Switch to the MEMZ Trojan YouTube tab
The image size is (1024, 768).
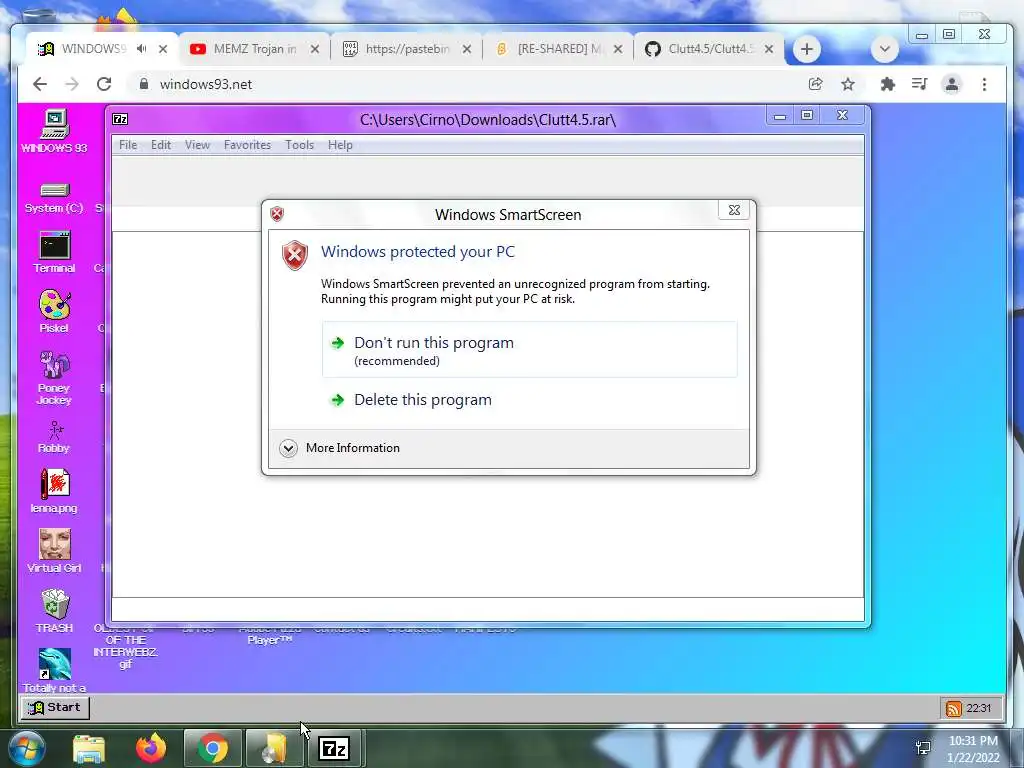(x=255, y=49)
